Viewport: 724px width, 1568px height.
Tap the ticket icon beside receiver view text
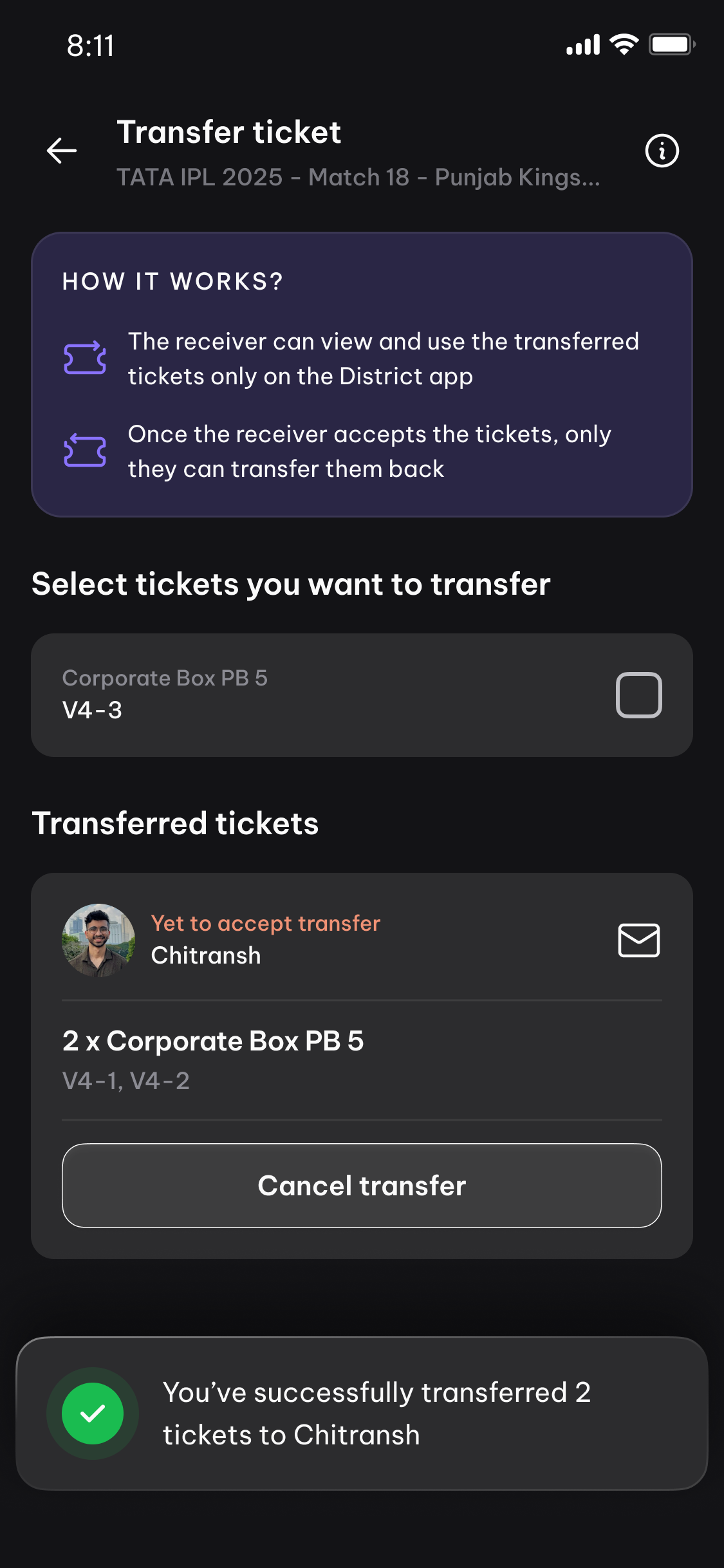click(85, 358)
